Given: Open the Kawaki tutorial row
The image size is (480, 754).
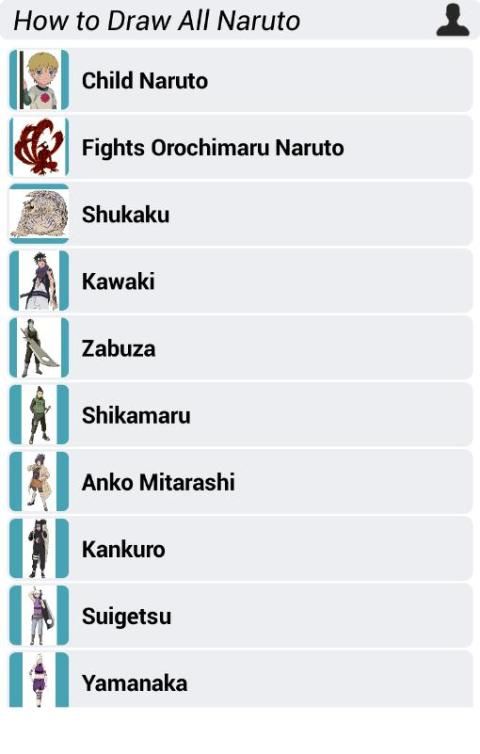Looking at the screenshot, I should click(x=240, y=281).
